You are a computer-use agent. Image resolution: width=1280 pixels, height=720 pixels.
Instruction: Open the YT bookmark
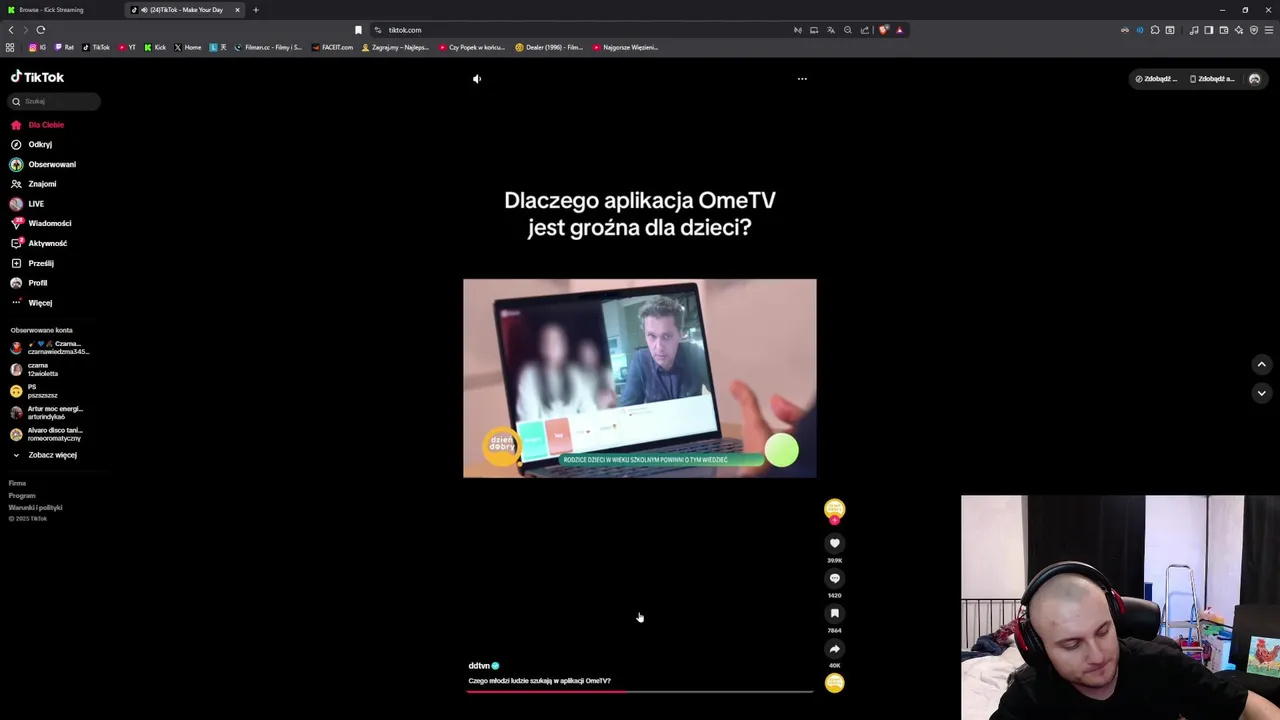click(127, 47)
